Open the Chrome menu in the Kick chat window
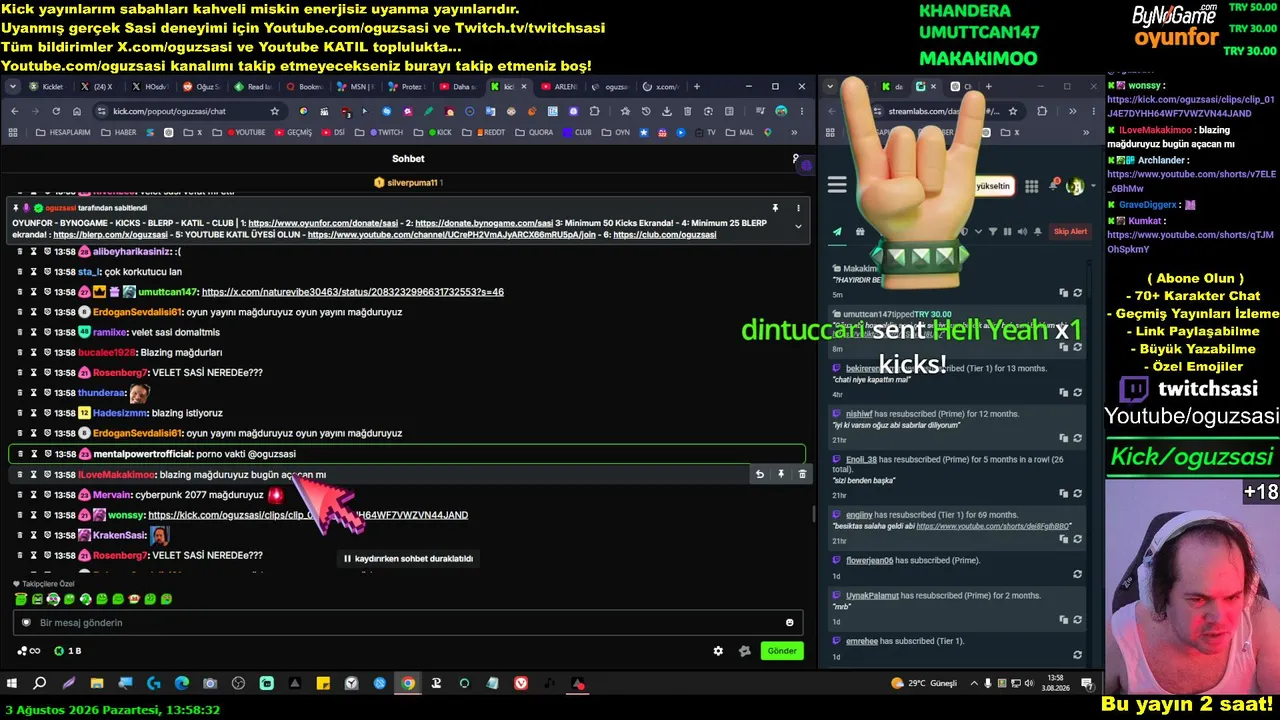1280x720 pixels. [x=802, y=111]
